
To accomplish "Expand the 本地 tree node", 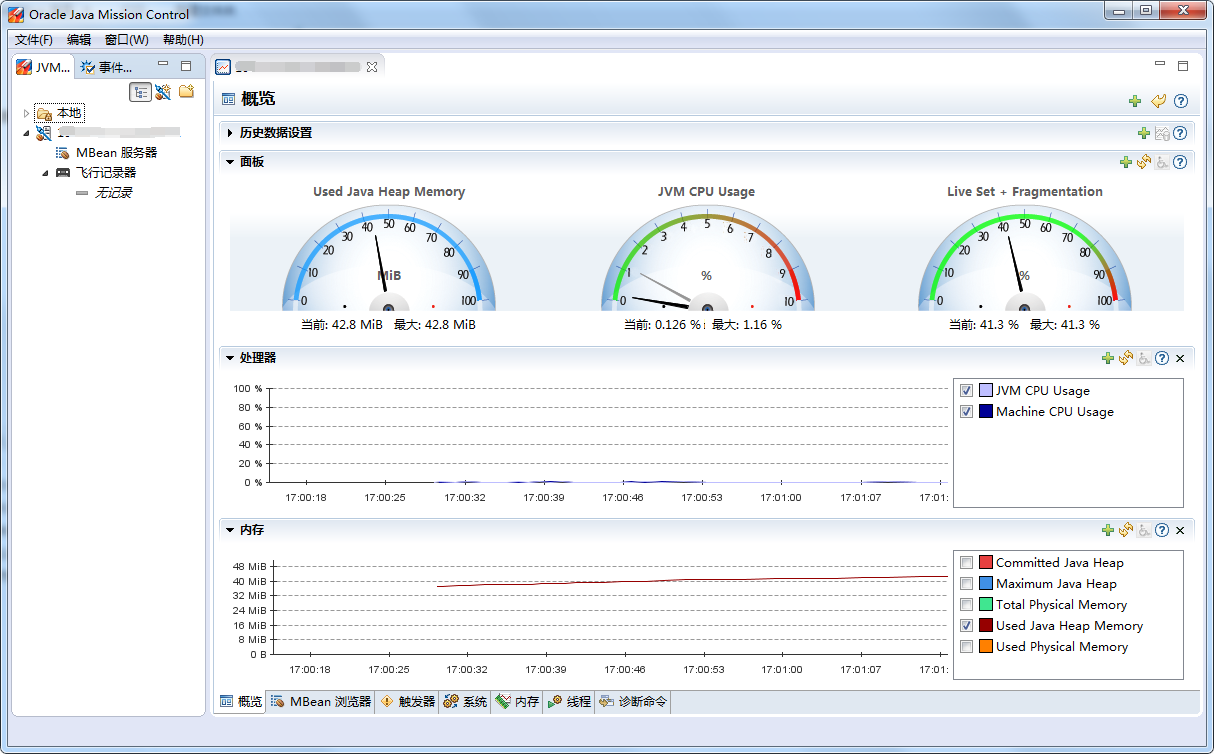I will 27,114.
